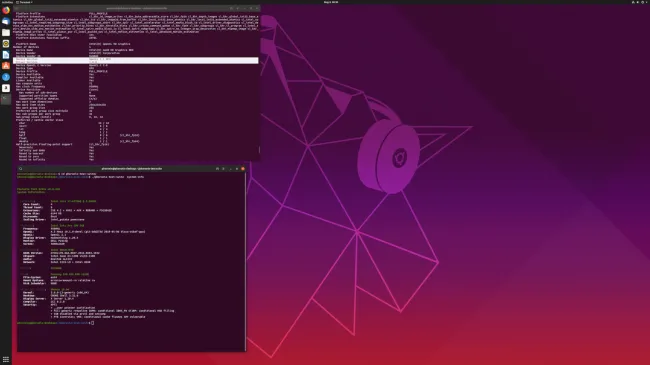Close the lower terminal window
This screenshot has height=365, width=650.
tap(243, 169)
